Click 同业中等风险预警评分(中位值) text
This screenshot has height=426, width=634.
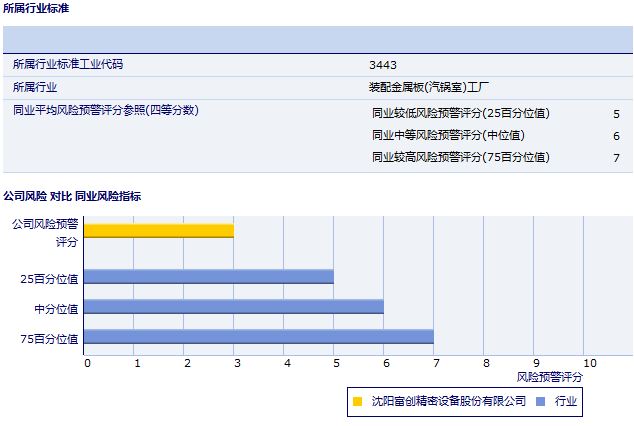[448, 135]
